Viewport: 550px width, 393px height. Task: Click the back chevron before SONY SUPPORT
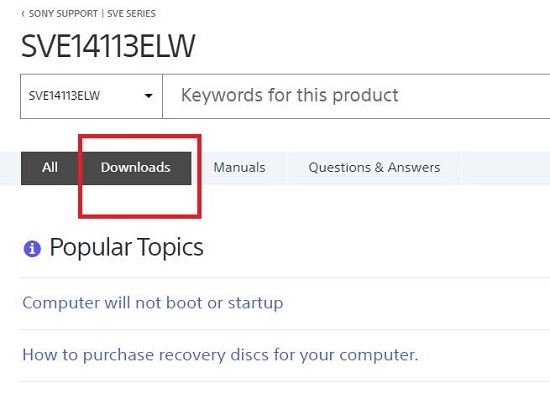23,14
